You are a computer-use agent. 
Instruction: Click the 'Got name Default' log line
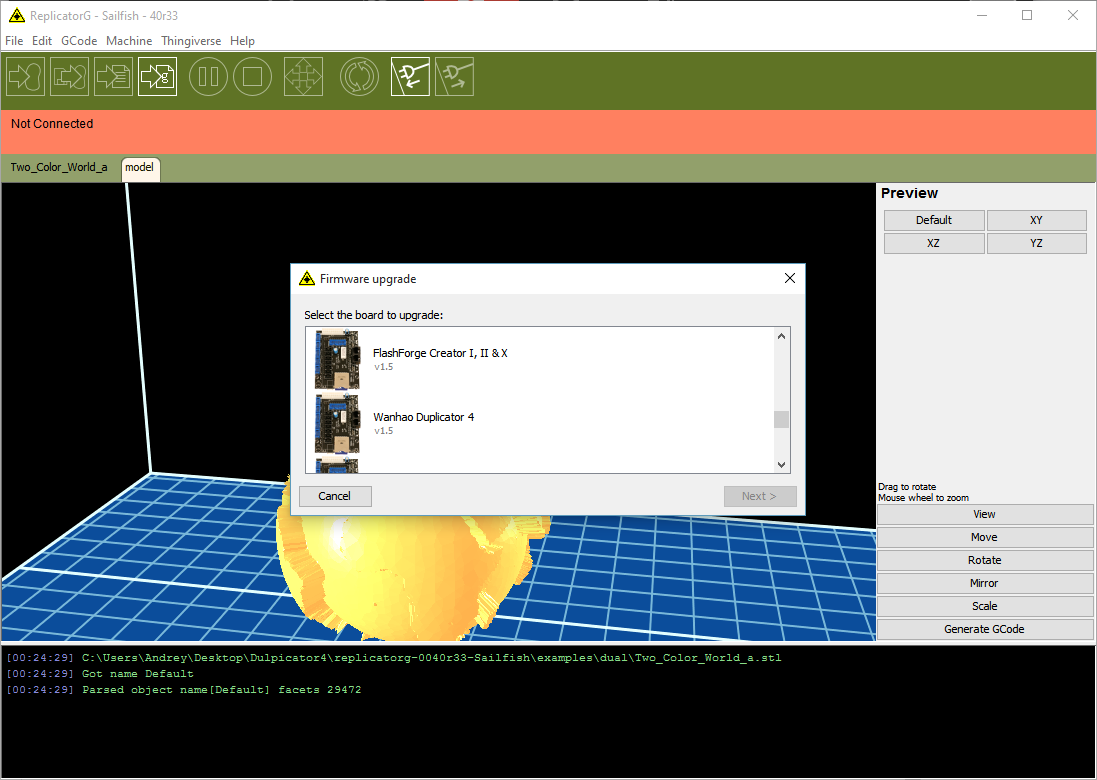(x=99, y=674)
